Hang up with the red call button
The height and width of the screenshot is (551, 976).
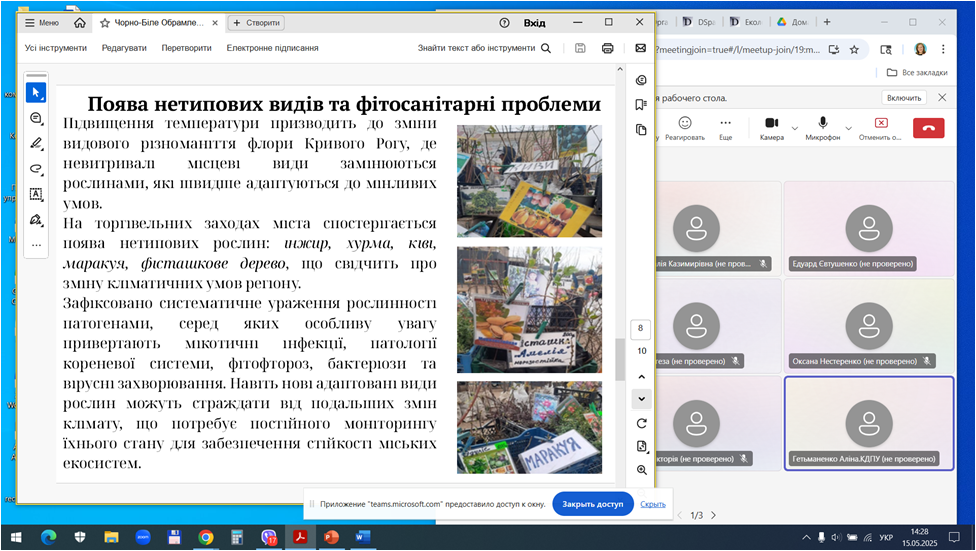point(927,127)
